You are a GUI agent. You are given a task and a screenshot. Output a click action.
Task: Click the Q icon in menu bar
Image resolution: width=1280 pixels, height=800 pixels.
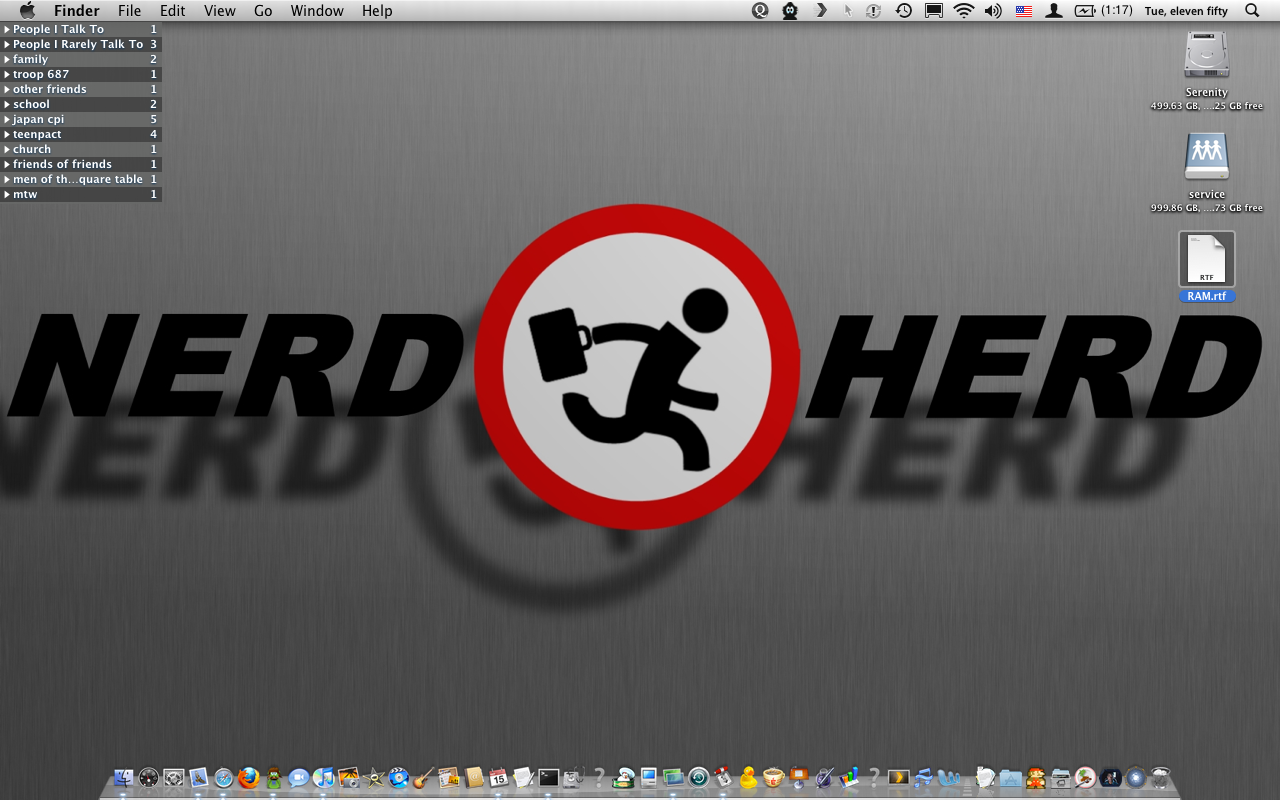760,10
